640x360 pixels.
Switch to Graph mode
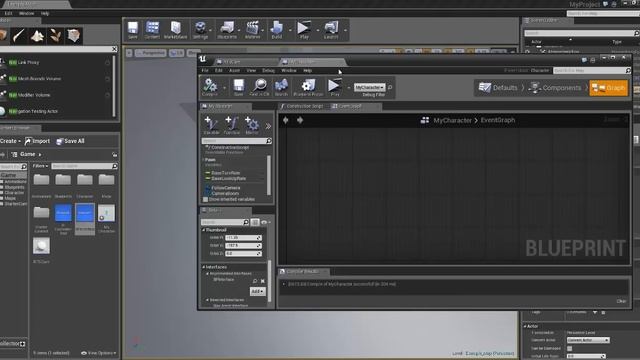click(608, 88)
